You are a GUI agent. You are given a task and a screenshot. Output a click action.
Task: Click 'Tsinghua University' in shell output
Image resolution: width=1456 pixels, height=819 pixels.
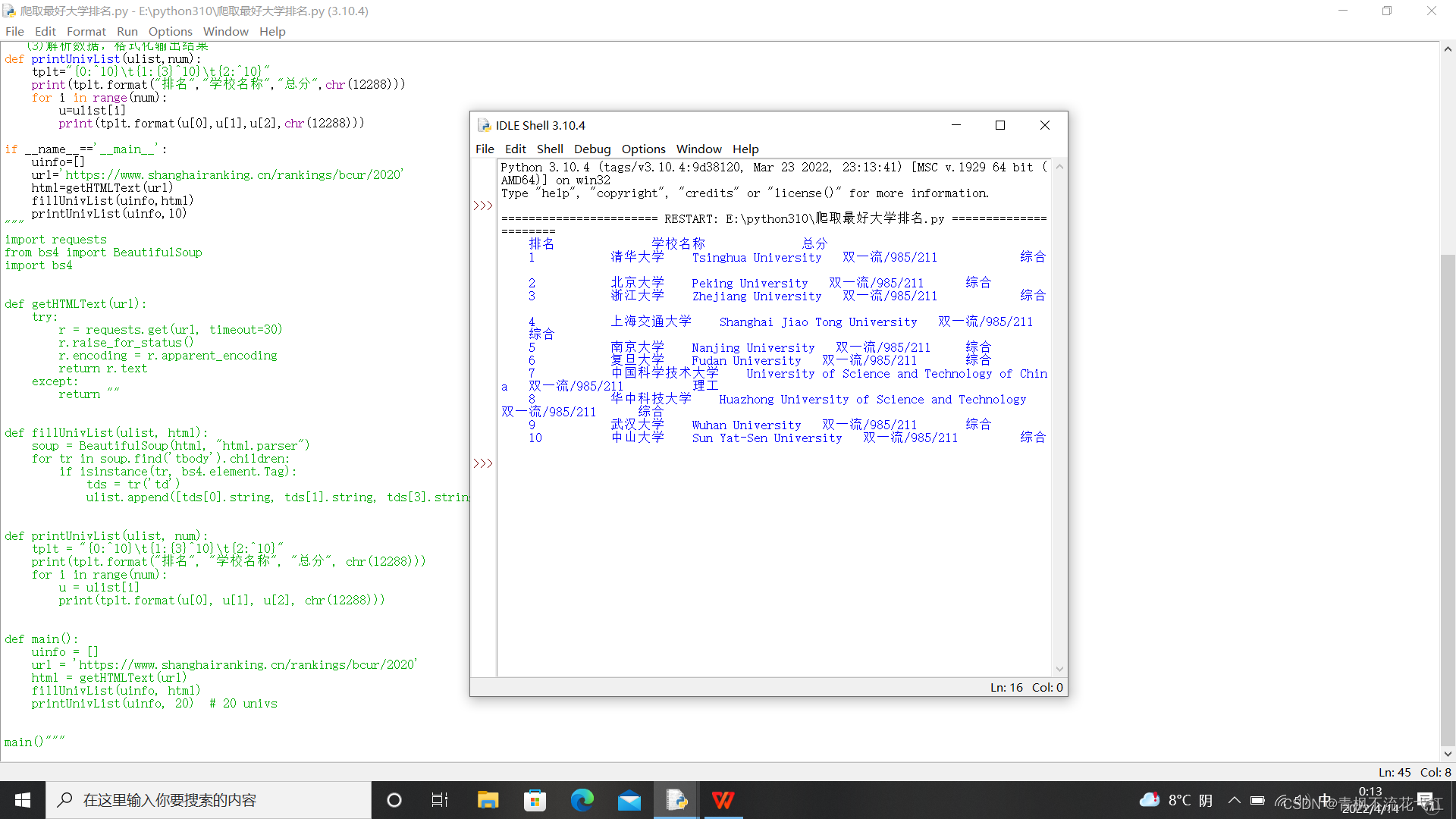756,258
